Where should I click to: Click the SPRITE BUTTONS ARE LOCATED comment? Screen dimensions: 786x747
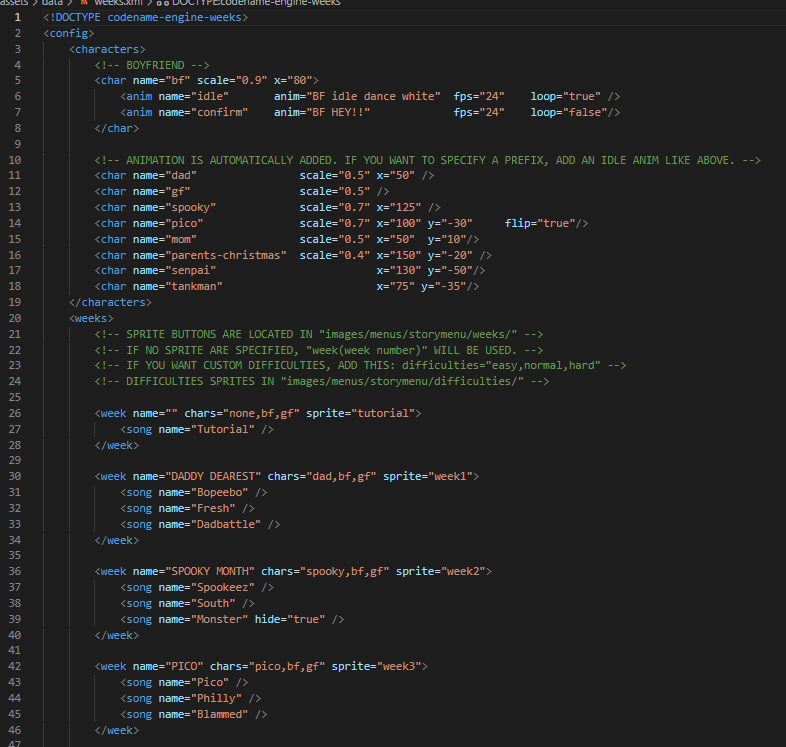click(x=319, y=334)
